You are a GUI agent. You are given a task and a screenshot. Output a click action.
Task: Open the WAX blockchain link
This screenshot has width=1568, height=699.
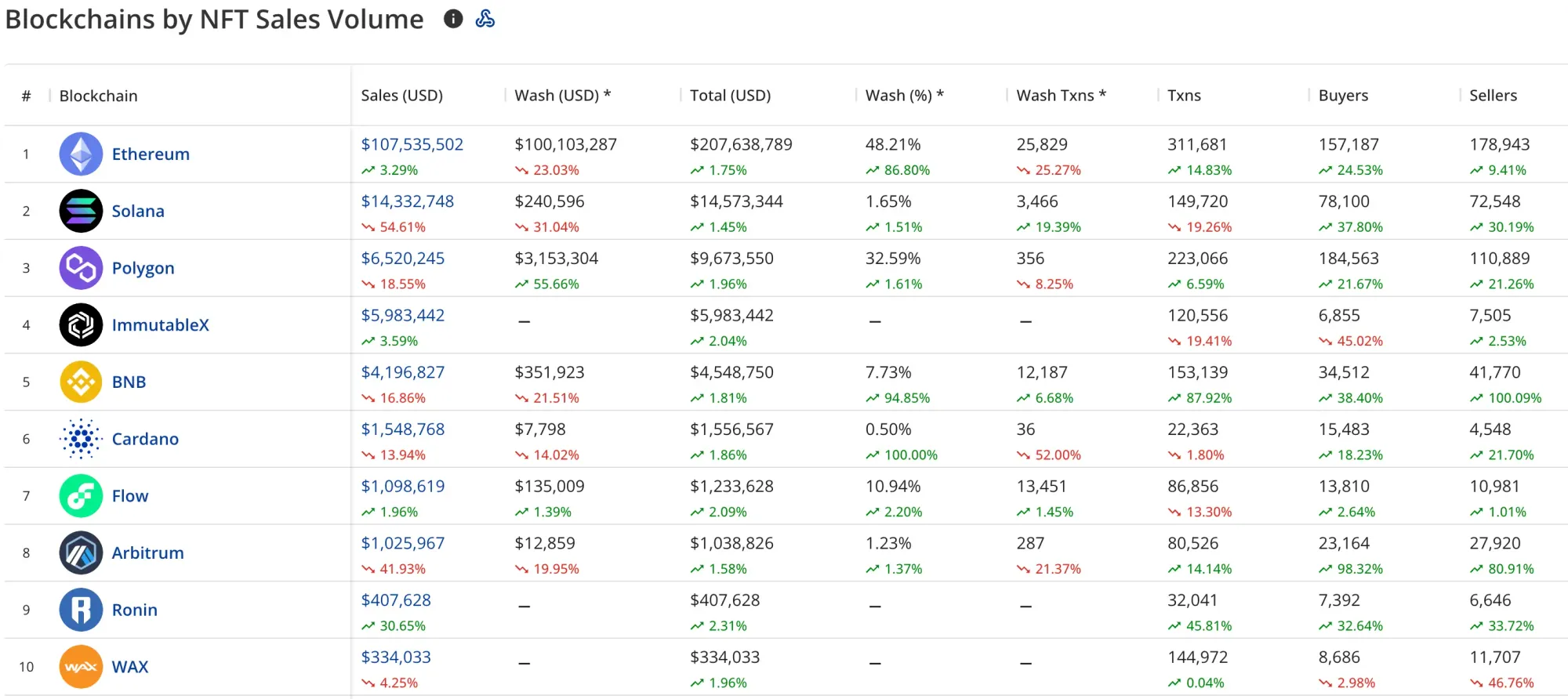[x=129, y=667]
